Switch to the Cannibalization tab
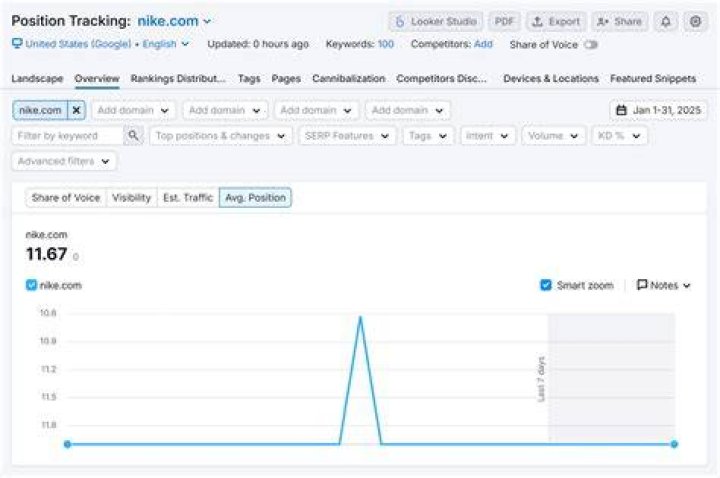720x478 pixels. tap(349, 79)
